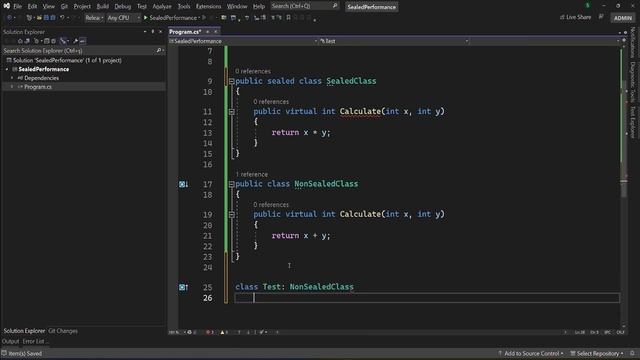Viewport: 640px width, 360px height.
Task: Start debugging with green play arrow
Action: pos(145,18)
